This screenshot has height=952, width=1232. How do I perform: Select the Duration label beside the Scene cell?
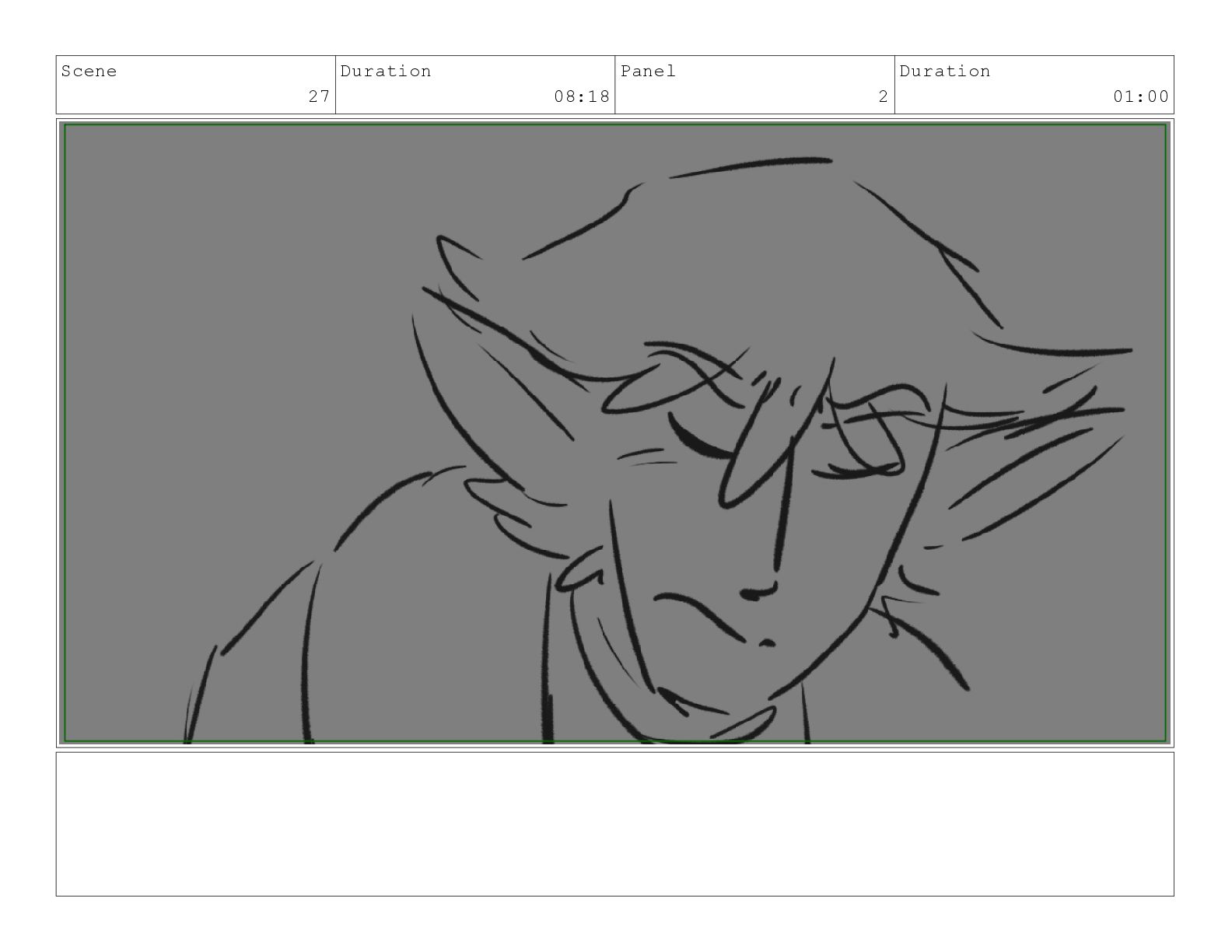point(385,72)
